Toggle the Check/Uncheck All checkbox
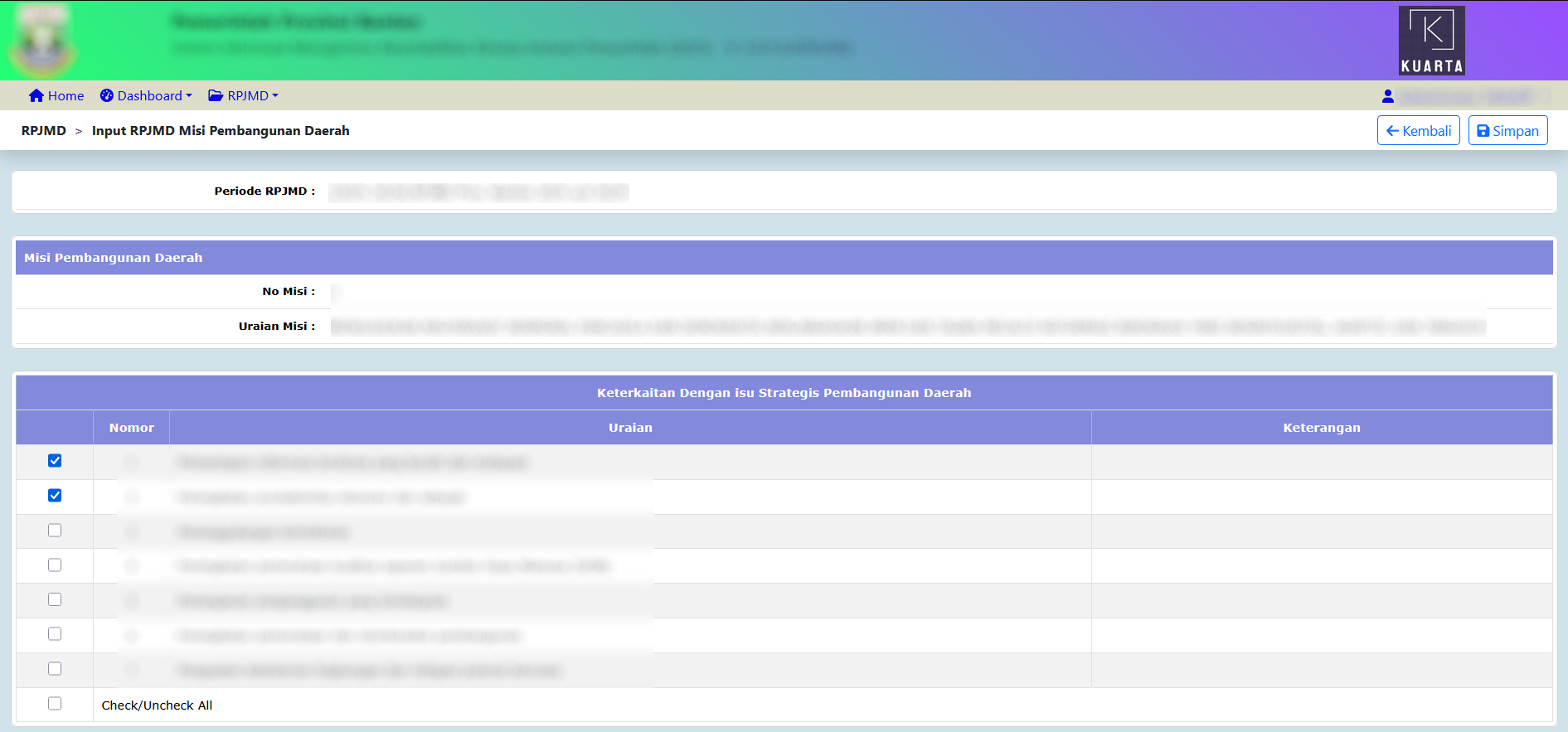Viewport: 1568px width, 732px height. 55,704
